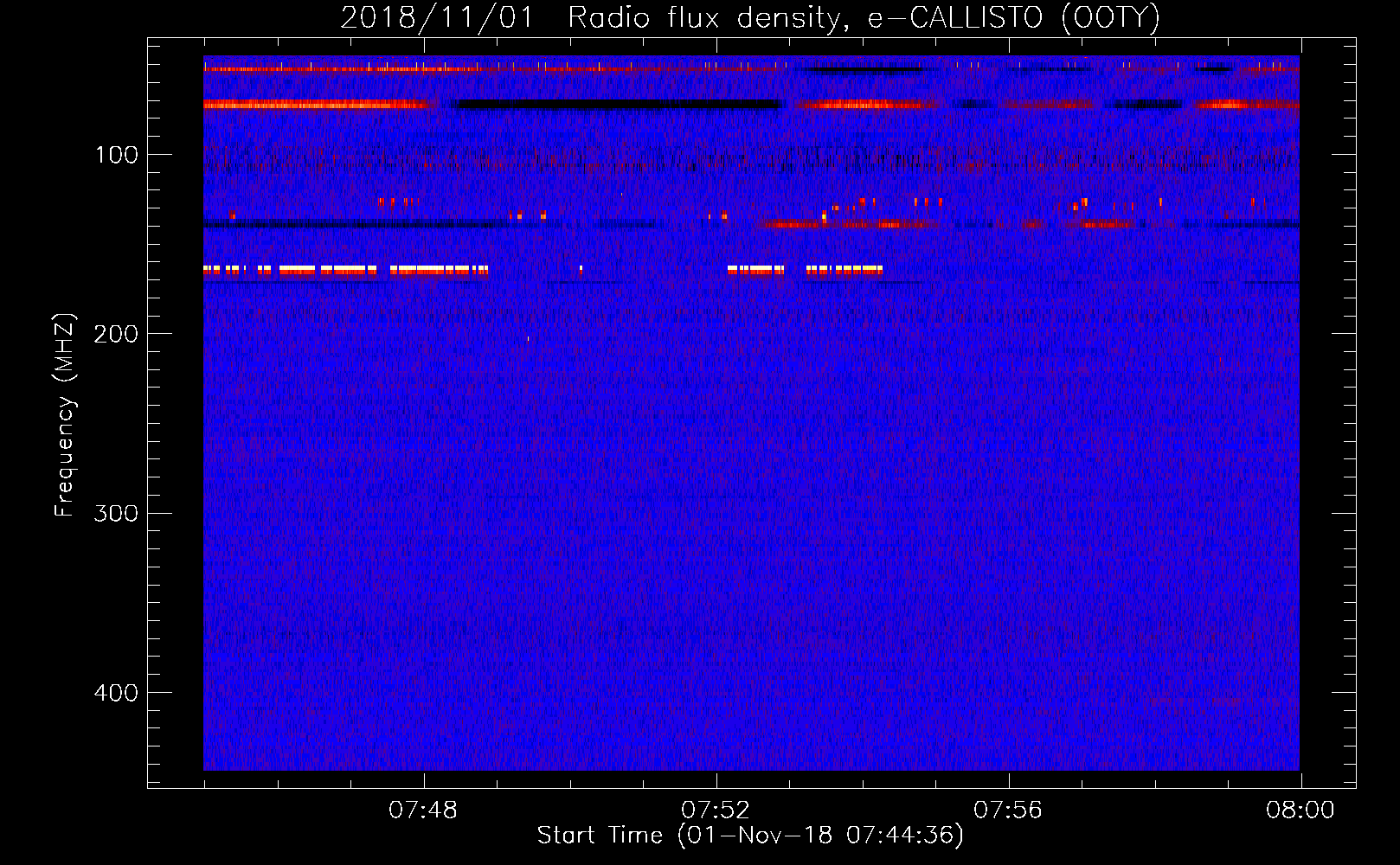Click the bright white-red emission band near 165 MHz
Viewport: 1400px width, 865px height.
(346, 270)
